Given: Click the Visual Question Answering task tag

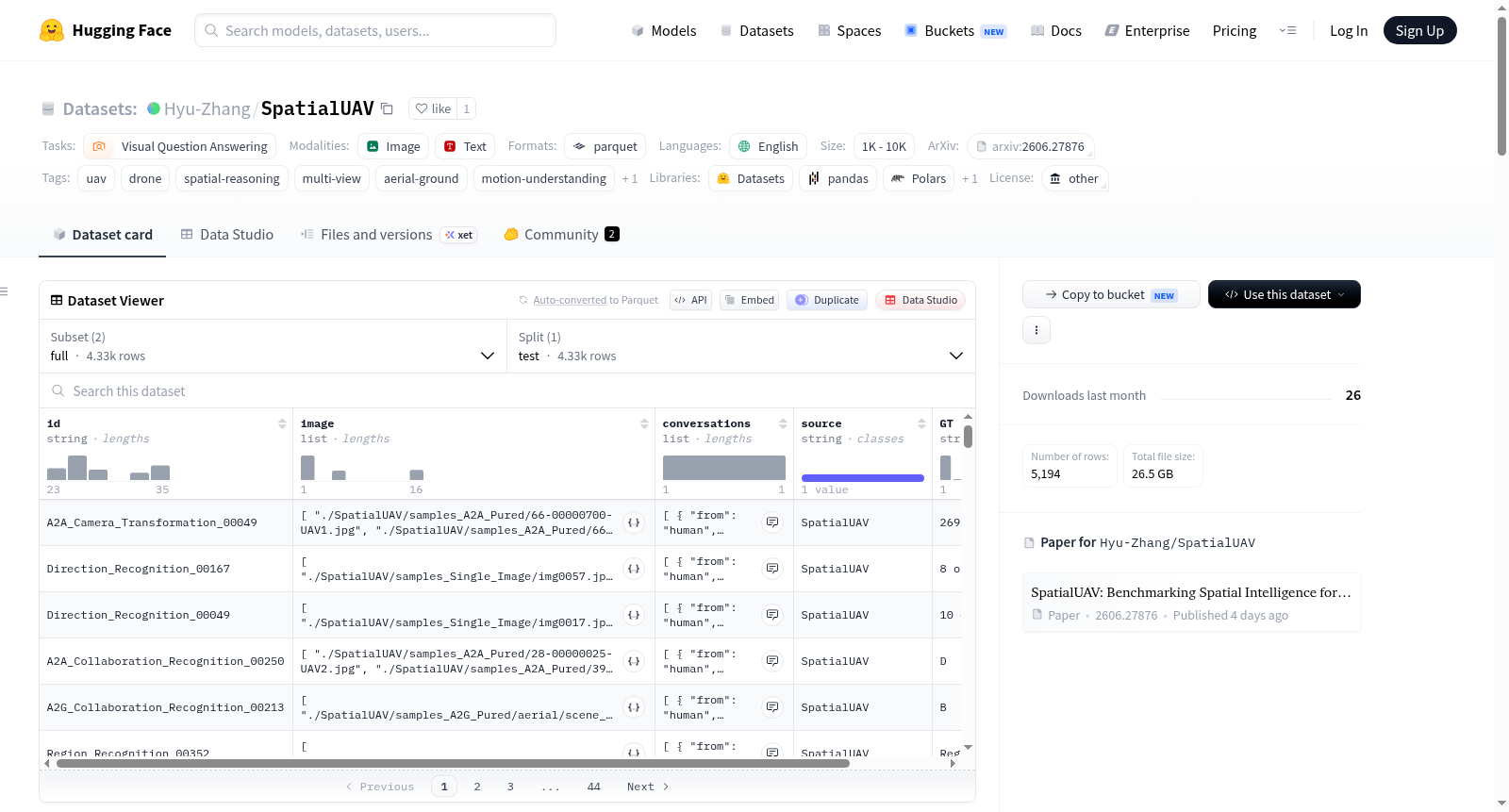Looking at the screenshot, I should [180, 146].
